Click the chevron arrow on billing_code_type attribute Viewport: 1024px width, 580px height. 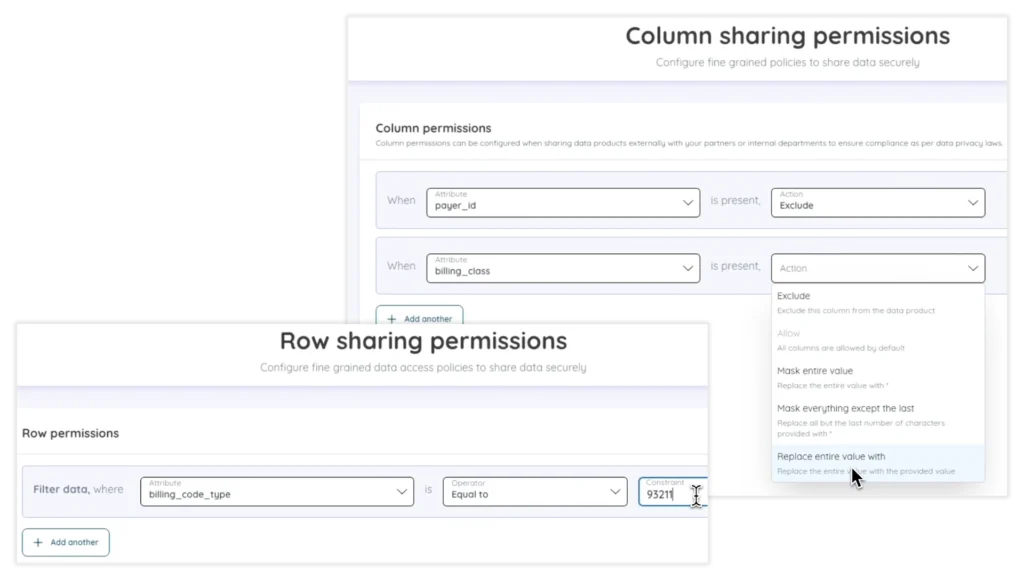[x=401, y=491]
